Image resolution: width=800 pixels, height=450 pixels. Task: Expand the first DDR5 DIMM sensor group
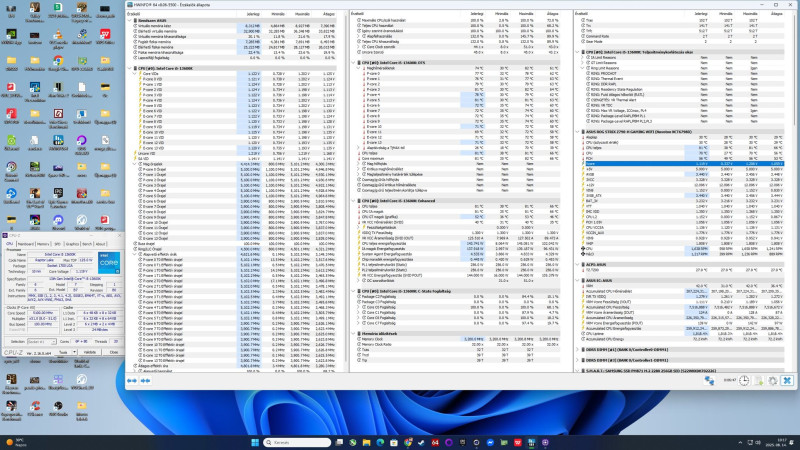point(577,349)
